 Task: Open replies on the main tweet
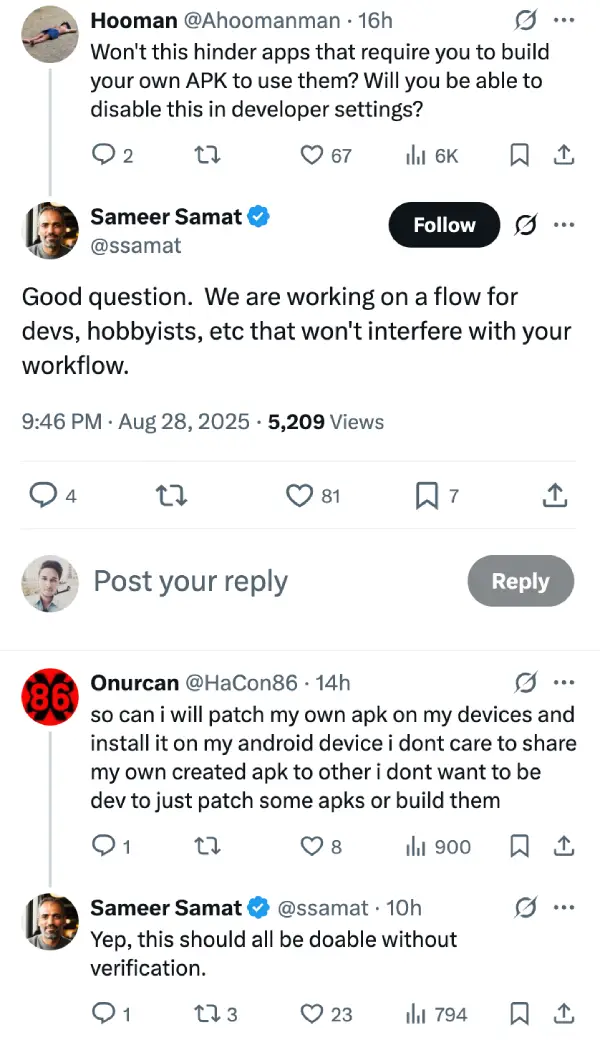(x=53, y=495)
